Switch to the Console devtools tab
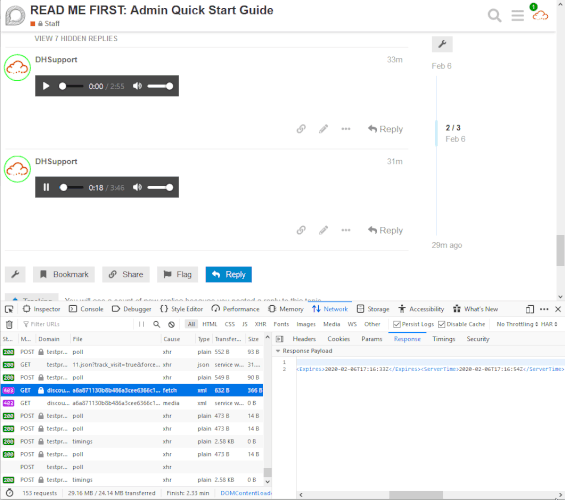Image resolution: width=565 pixels, height=500 pixels. coord(86,309)
